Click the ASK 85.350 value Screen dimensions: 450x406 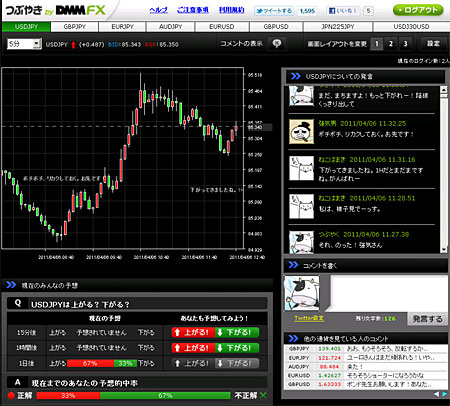[168, 44]
